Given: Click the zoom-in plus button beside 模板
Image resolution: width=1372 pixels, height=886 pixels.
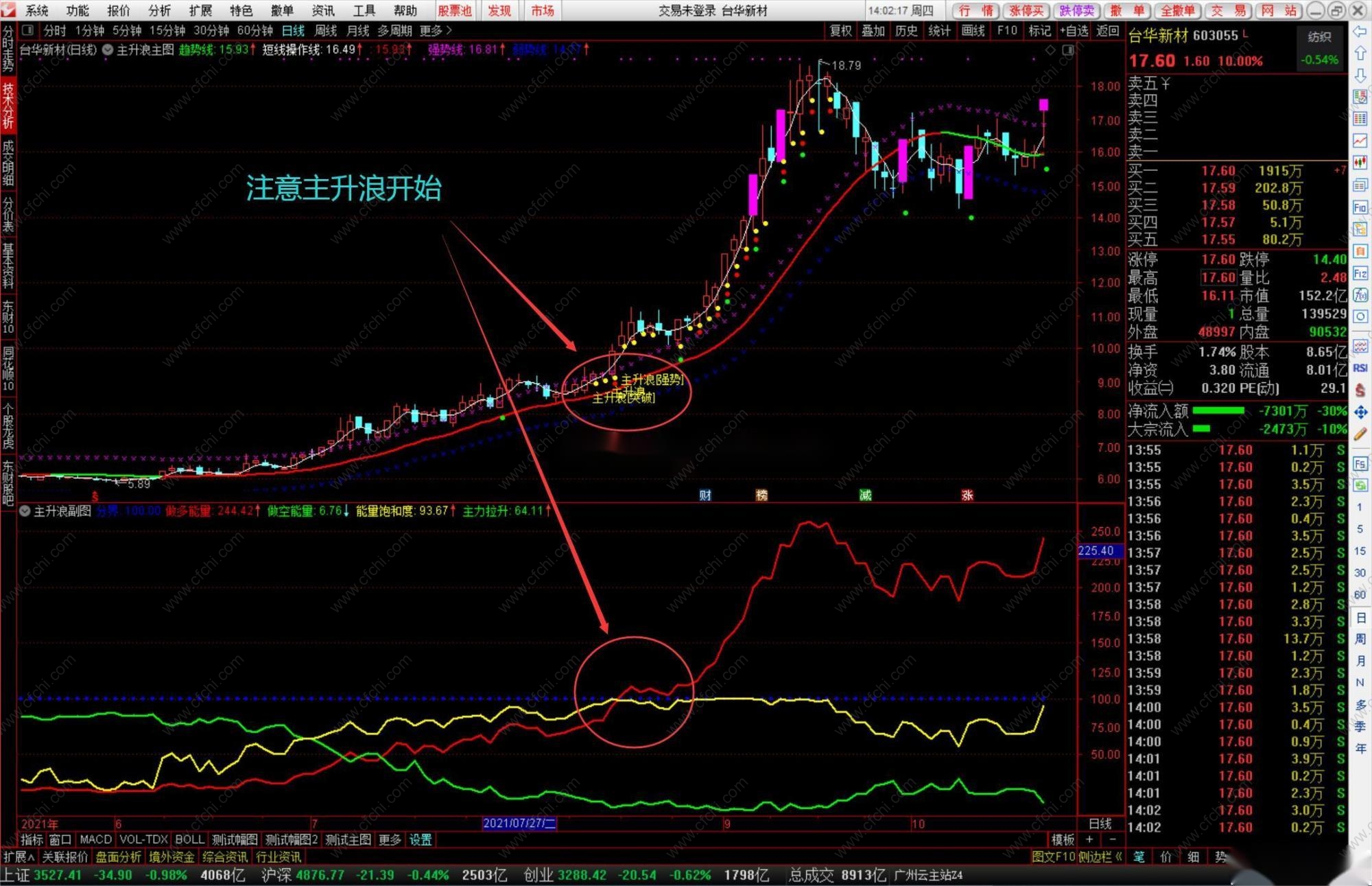Looking at the screenshot, I should (1089, 839).
